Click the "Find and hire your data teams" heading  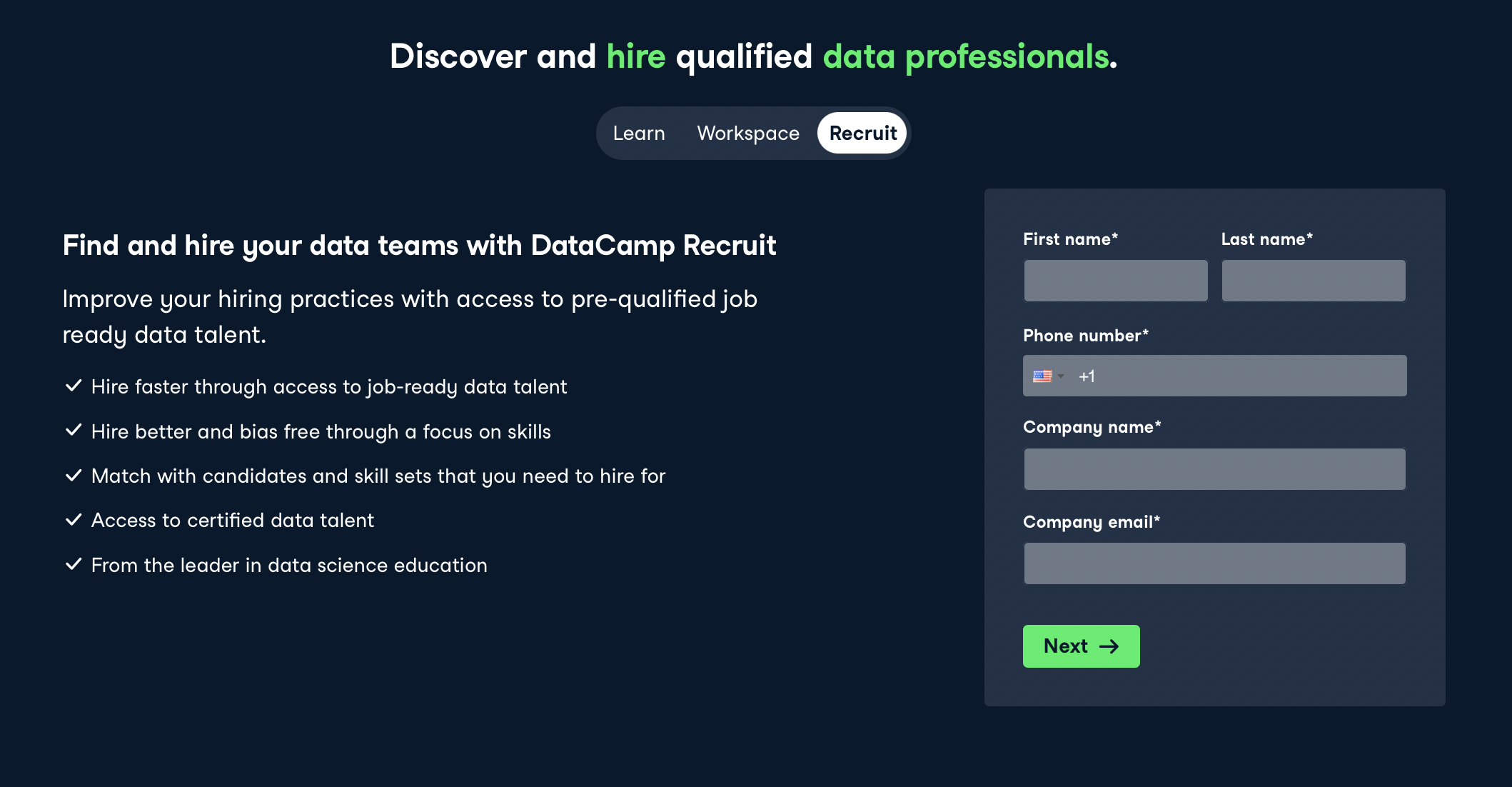coord(419,246)
